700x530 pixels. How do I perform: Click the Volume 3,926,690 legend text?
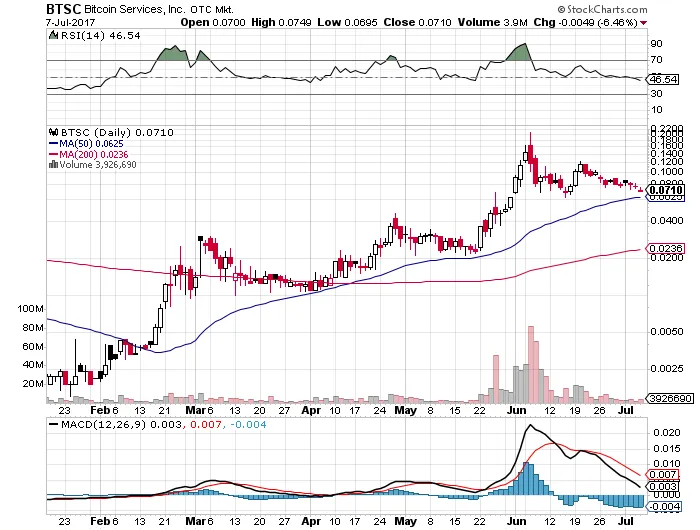(98, 165)
